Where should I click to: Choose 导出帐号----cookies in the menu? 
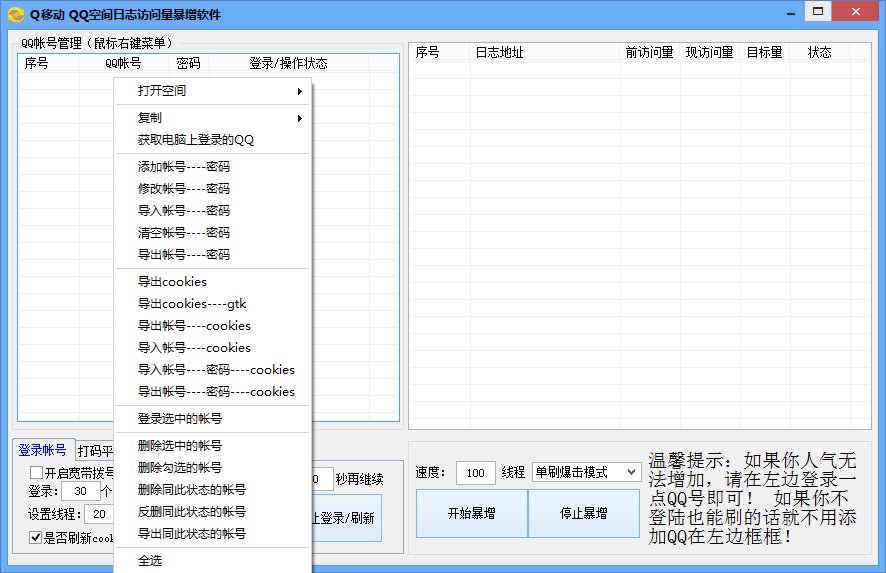(213, 325)
